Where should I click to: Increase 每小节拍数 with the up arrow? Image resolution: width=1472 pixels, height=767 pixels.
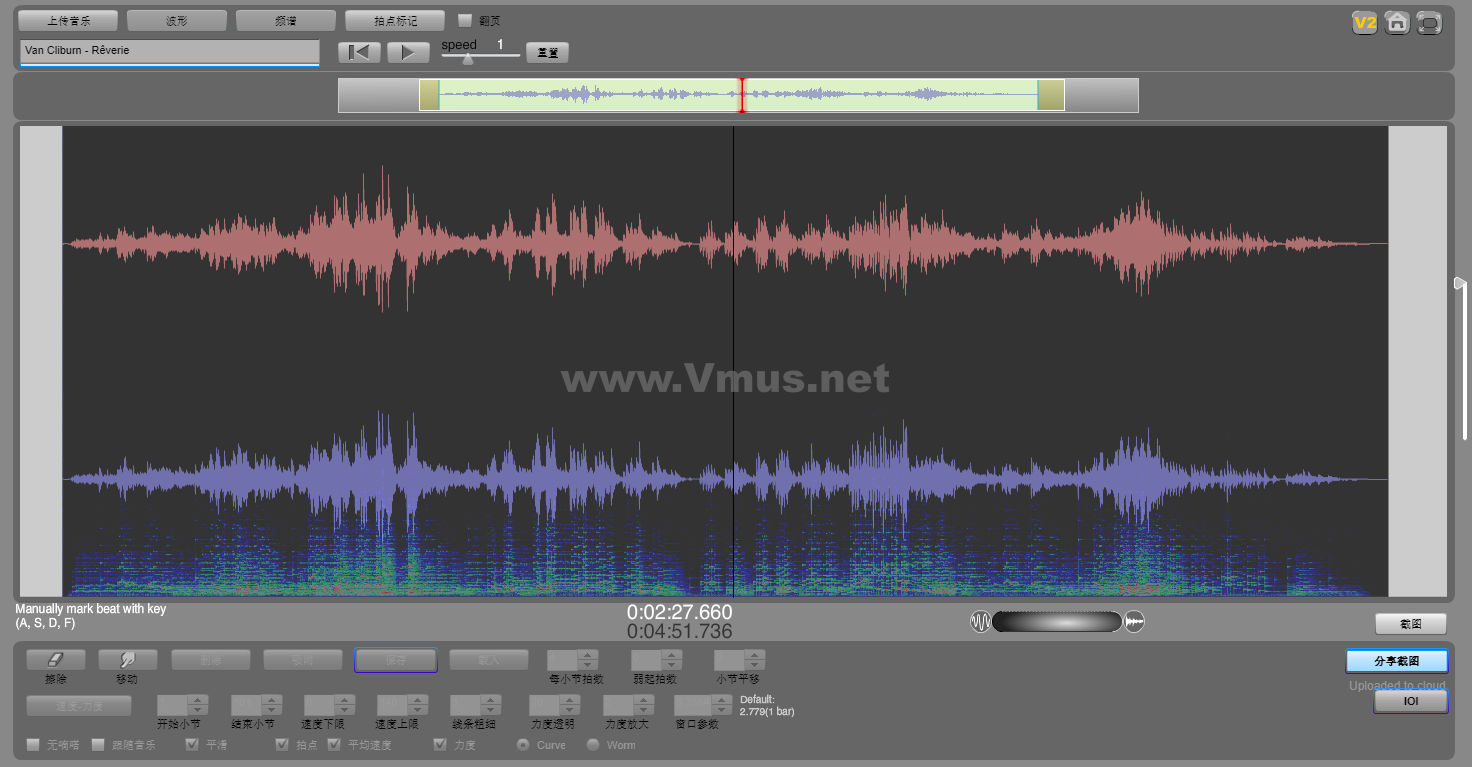tap(588, 655)
